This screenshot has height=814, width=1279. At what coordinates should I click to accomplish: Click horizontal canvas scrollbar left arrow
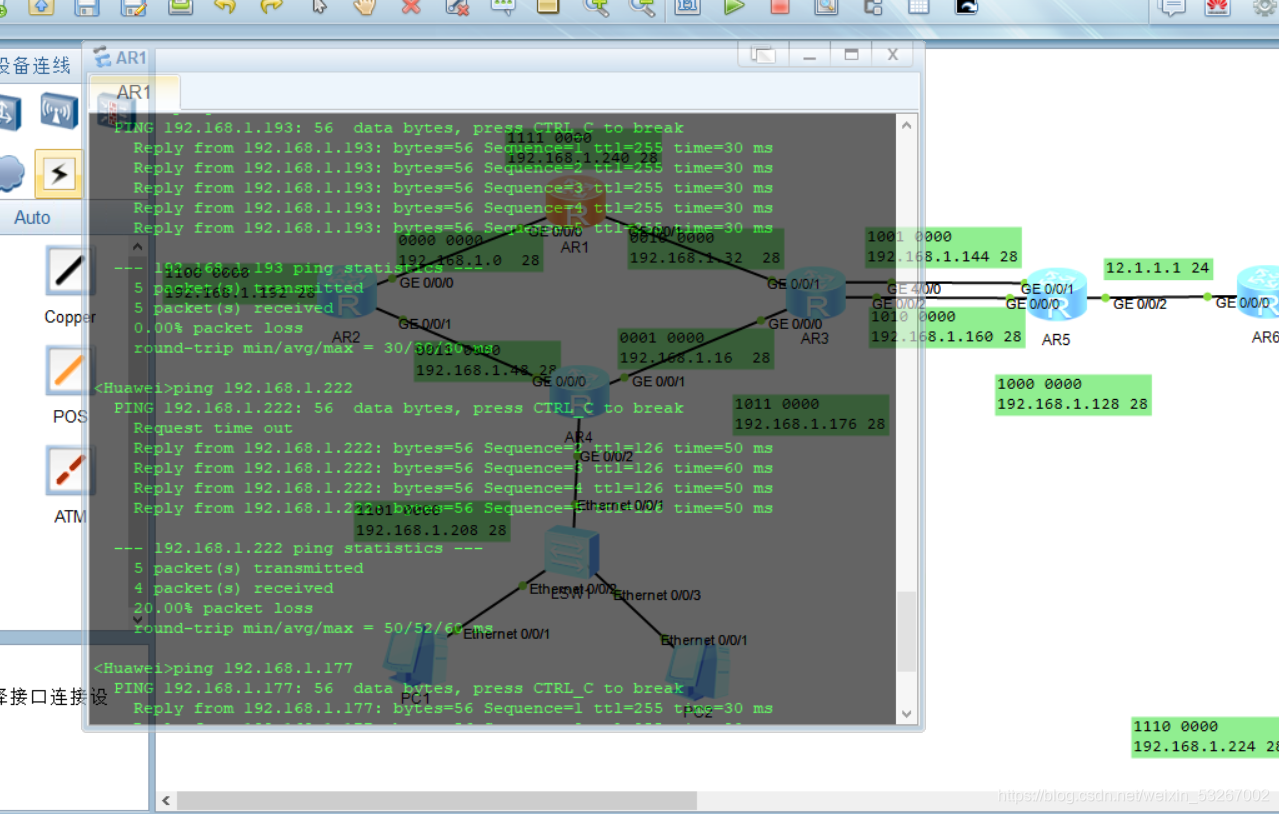166,801
